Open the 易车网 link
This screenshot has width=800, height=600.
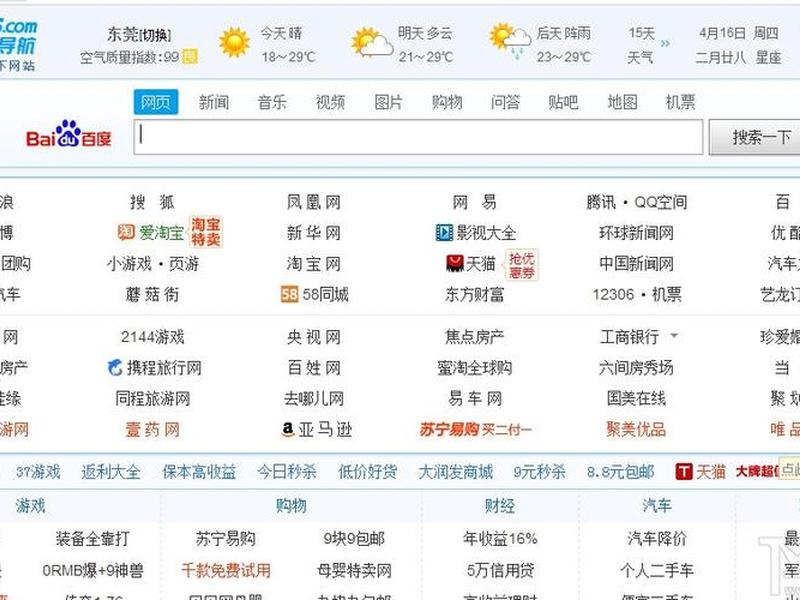coord(474,398)
